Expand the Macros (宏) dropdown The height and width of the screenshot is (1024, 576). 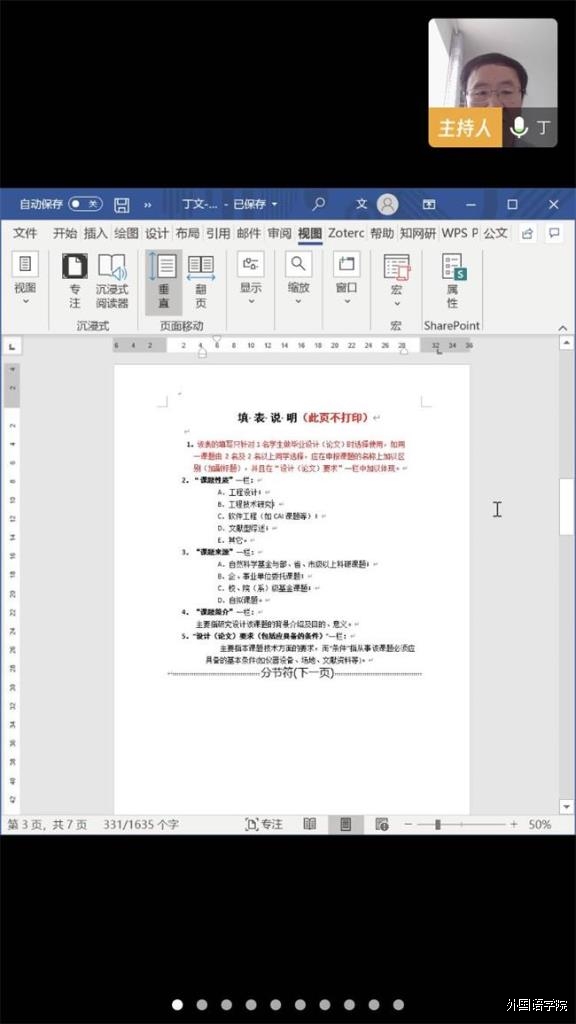tap(396, 281)
